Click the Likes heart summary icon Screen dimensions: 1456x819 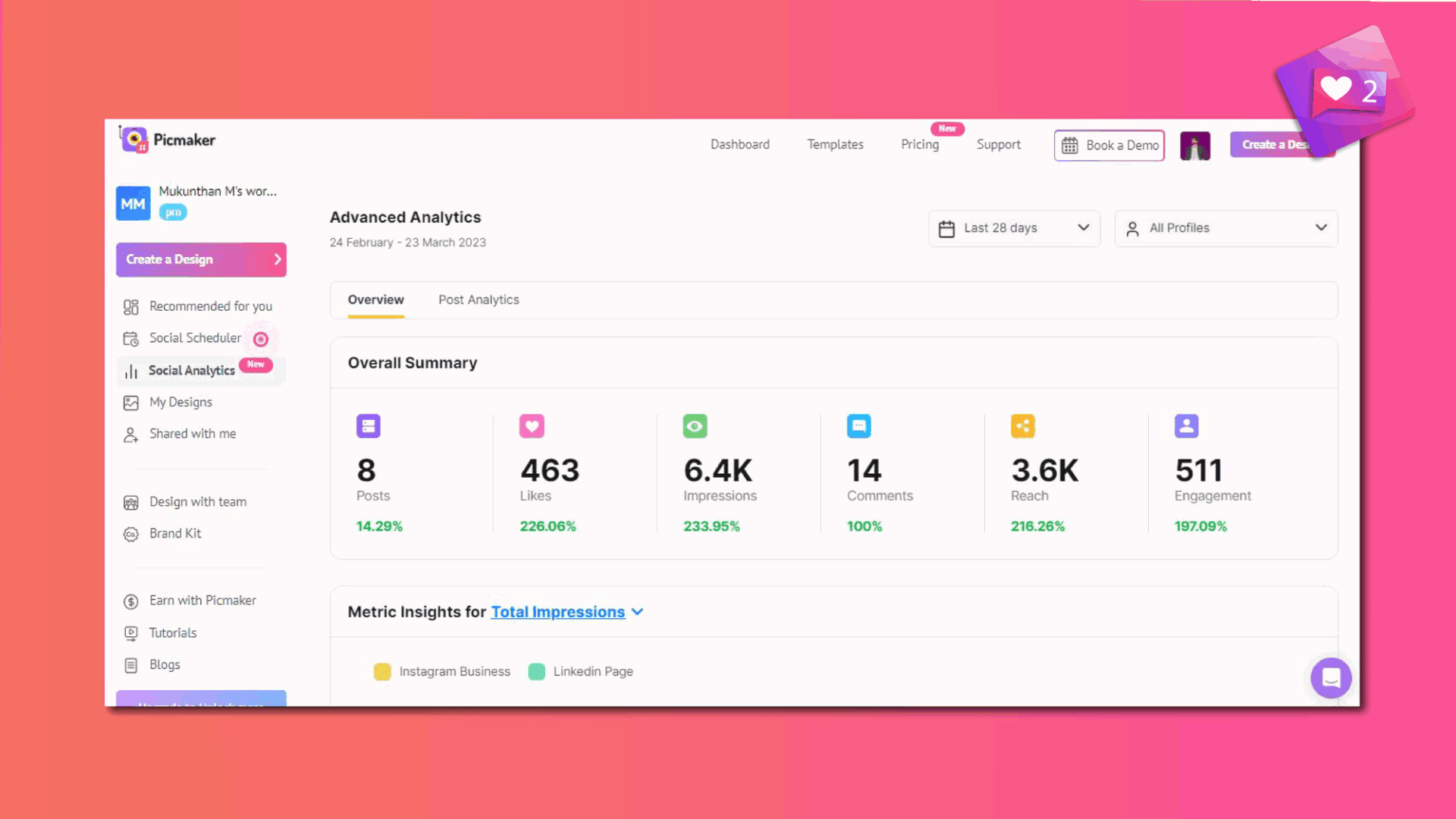click(532, 426)
